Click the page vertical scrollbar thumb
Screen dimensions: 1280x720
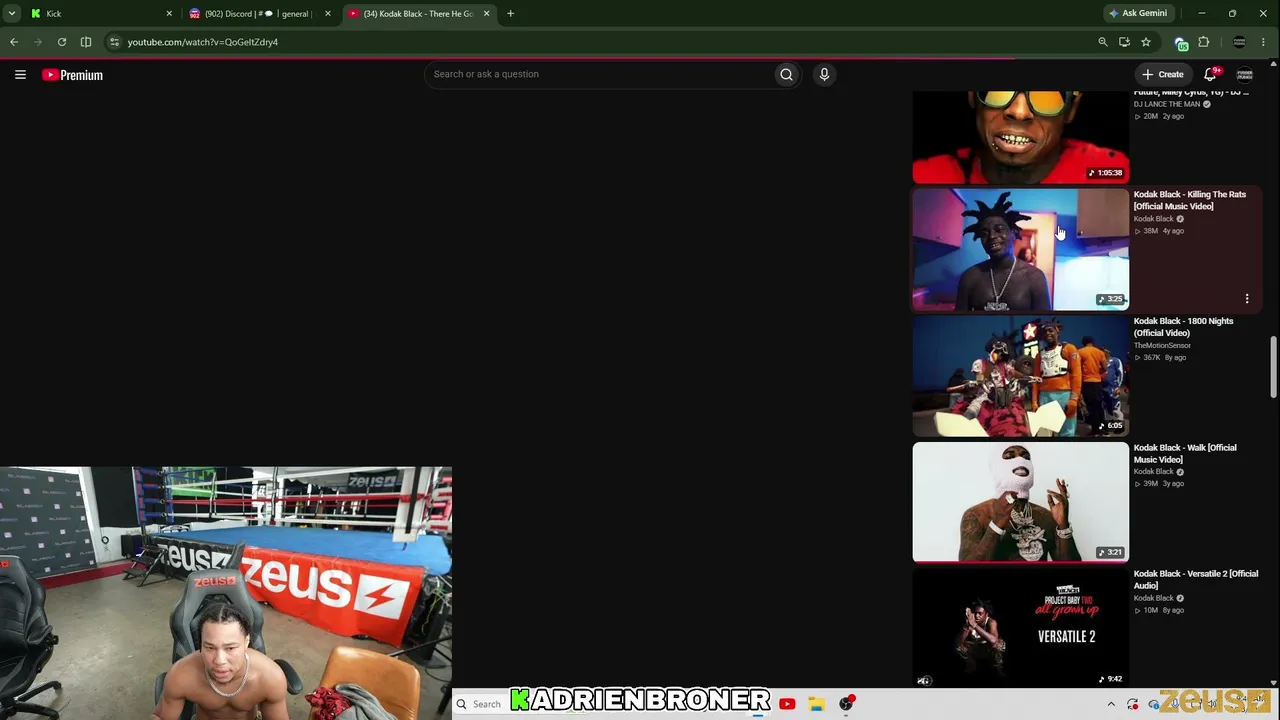coord(1273,368)
